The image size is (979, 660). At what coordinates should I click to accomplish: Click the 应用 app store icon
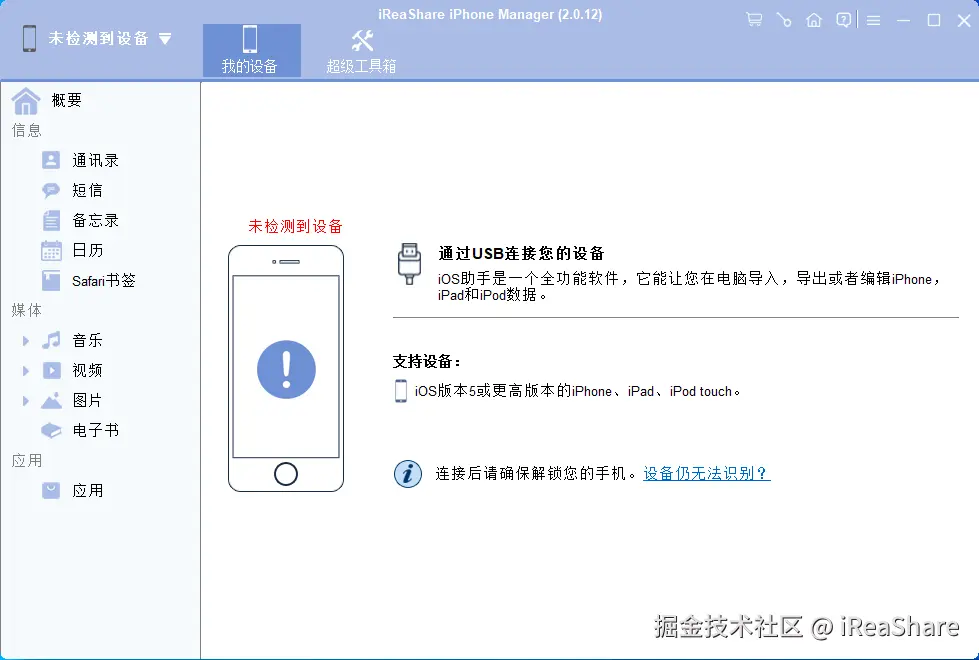coord(51,490)
